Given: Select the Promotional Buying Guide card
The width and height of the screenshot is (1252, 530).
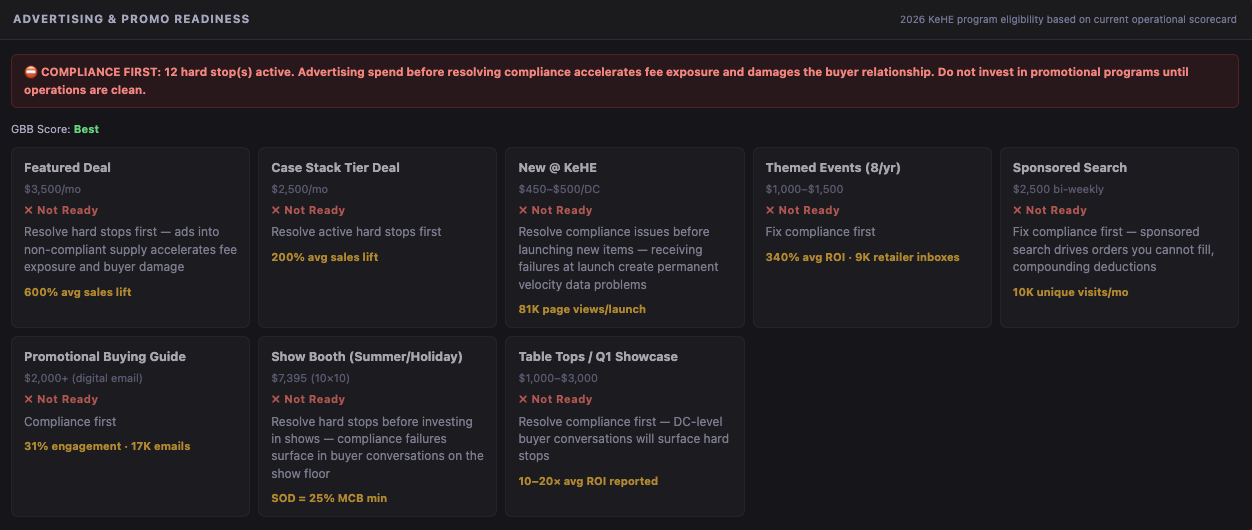Looking at the screenshot, I should [x=130, y=427].
